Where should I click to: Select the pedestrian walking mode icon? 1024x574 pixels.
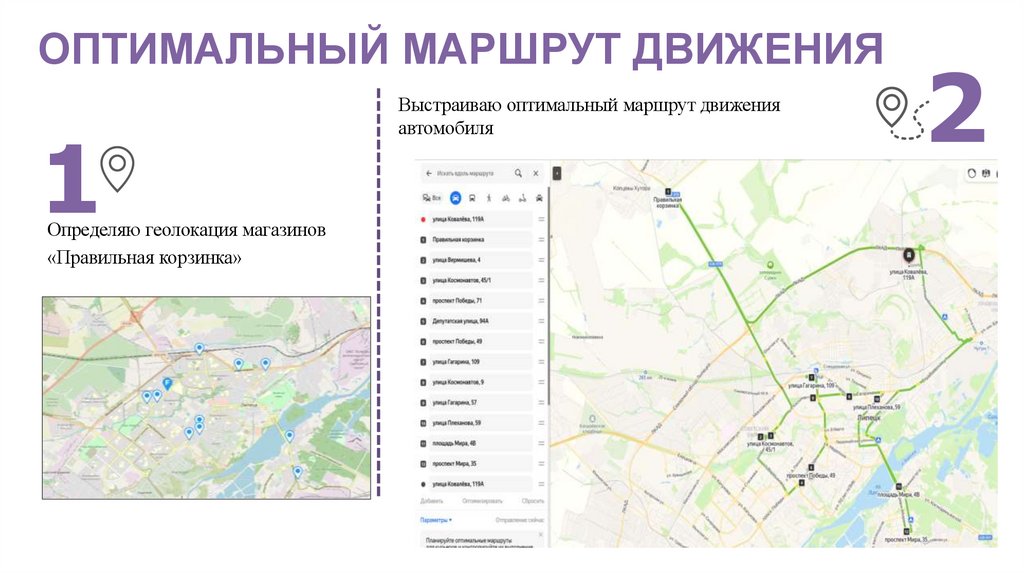[488, 198]
